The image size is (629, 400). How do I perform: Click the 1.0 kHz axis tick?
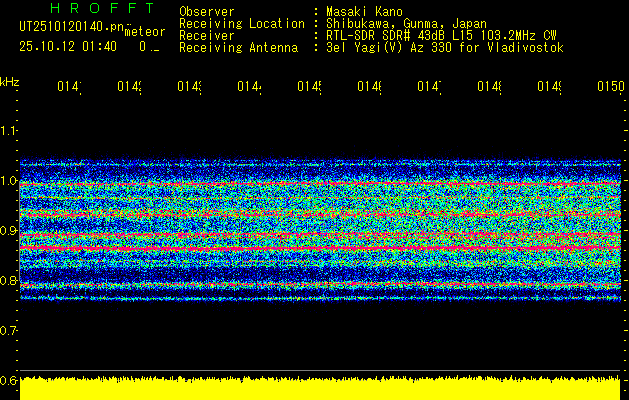pos(9,181)
